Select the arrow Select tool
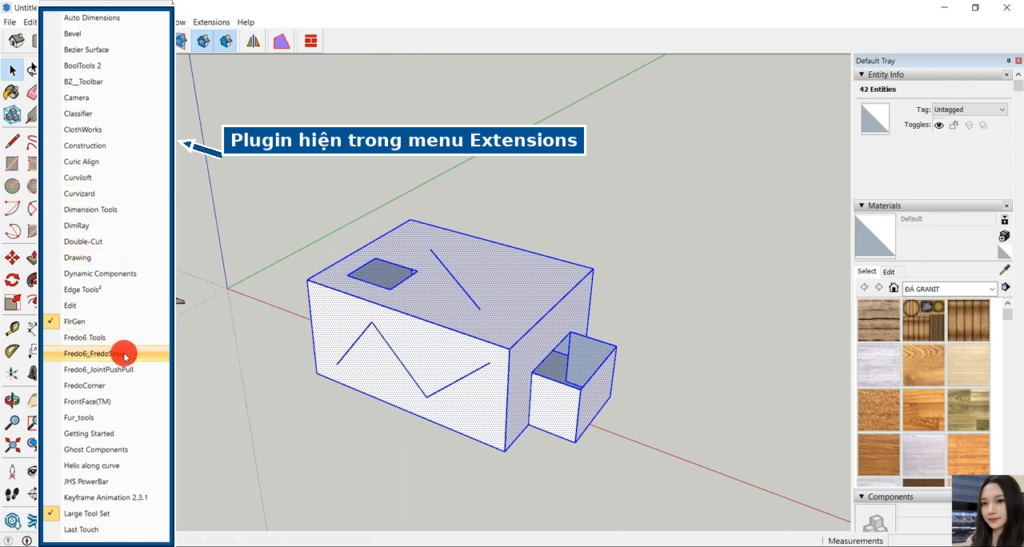This screenshot has width=1024, height=547. [x=12, y=70]
